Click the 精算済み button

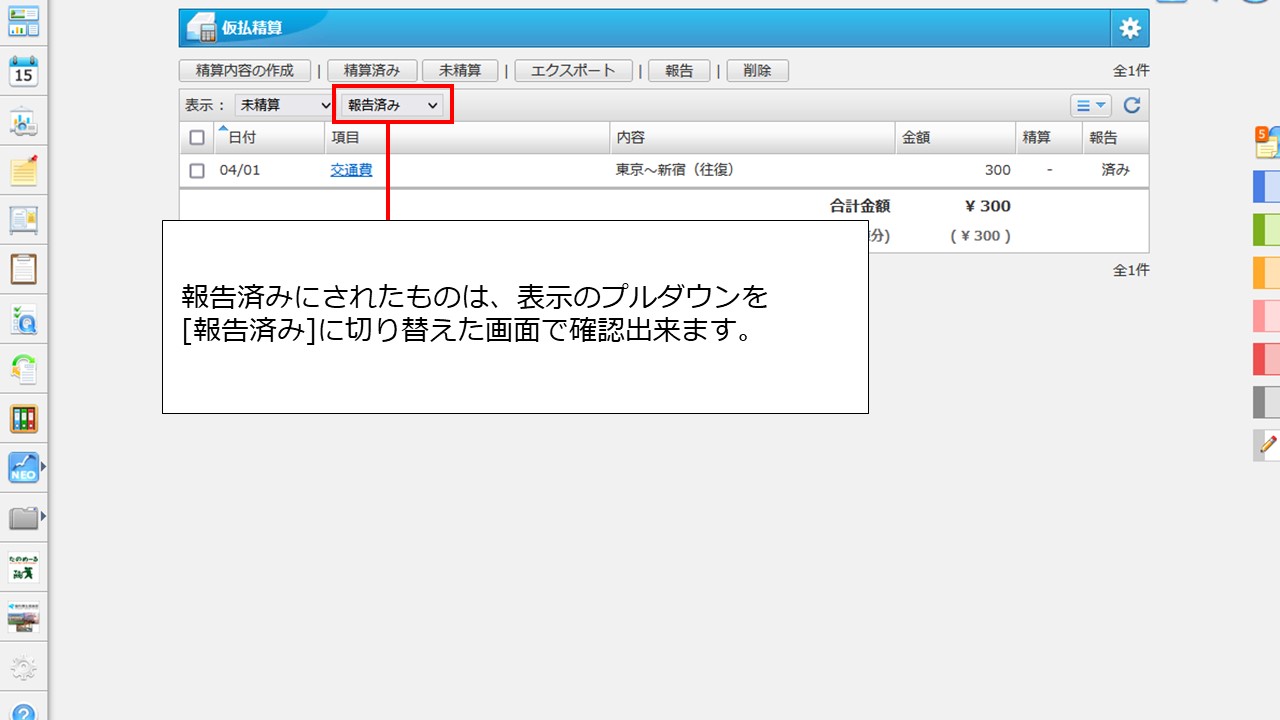[x=372, y=71]
